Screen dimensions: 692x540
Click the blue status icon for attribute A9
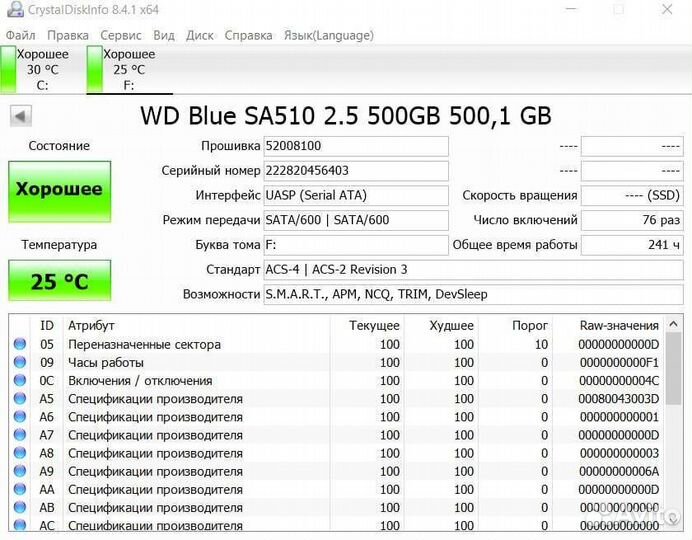point(20,471)
